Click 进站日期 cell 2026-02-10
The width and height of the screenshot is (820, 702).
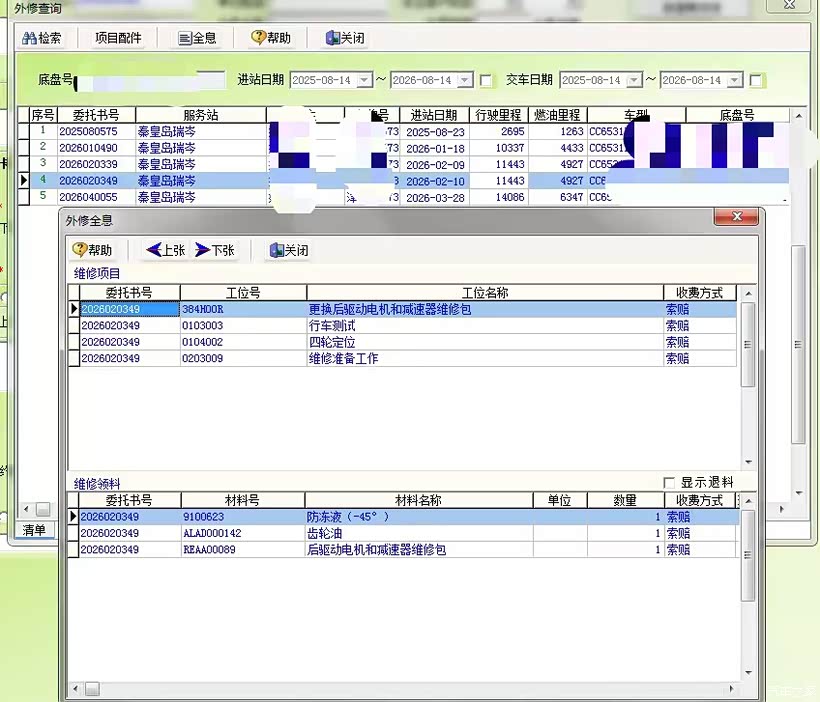point(435,181)
